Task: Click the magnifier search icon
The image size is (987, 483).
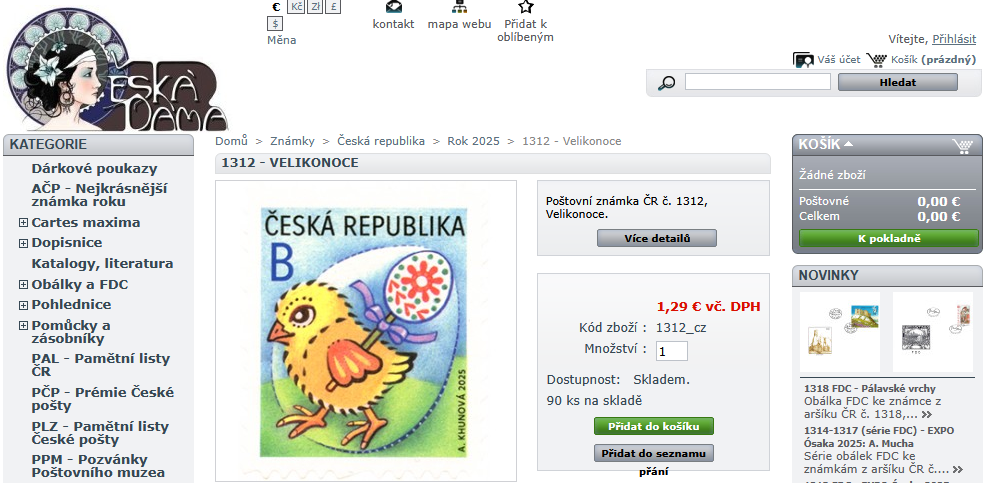Action: point(666,82)
